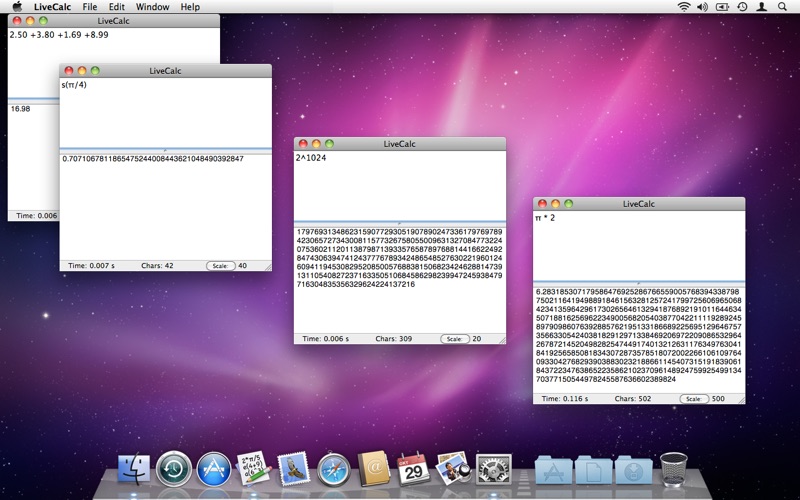Viewport: 800px width, 500px height.
Task: Click Time: 0.116 s status text
Action: click(565, 399)
